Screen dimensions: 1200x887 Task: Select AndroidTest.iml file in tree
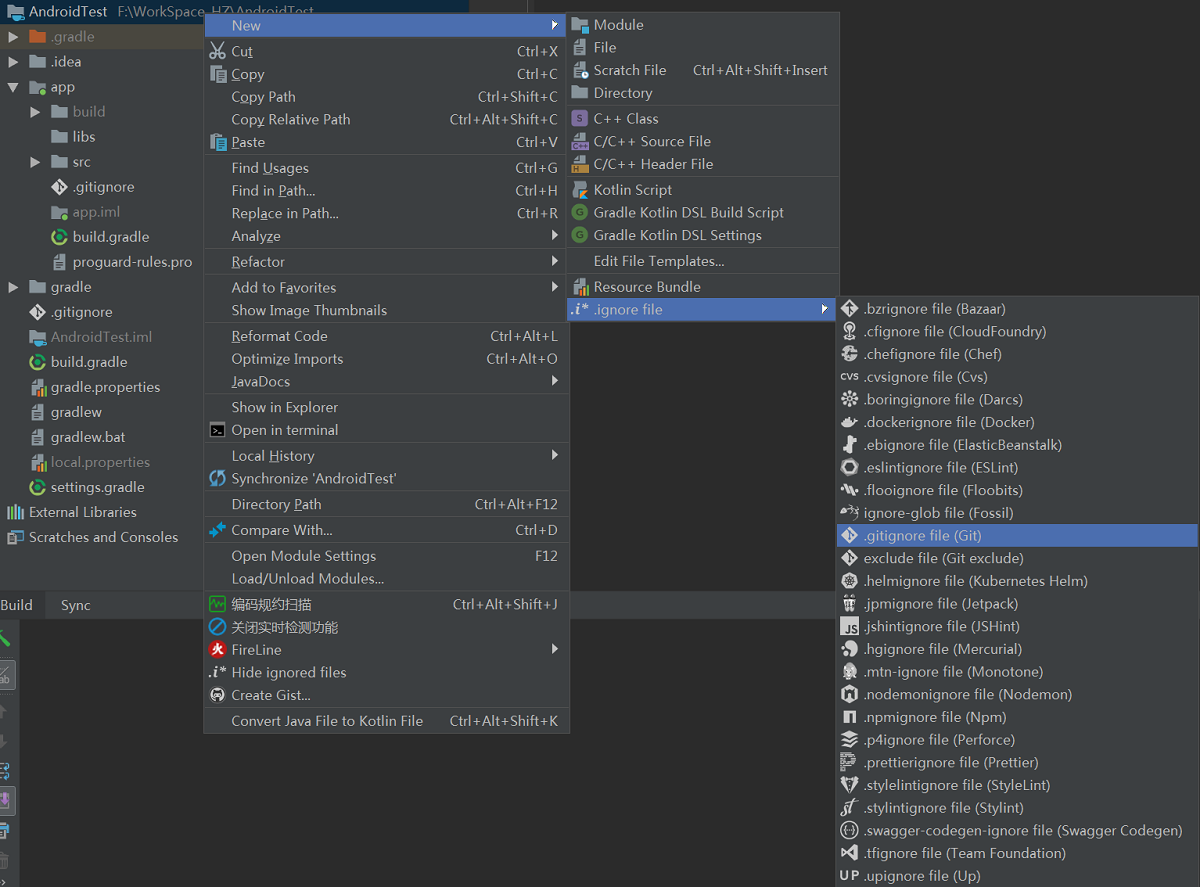pos(101,337)
